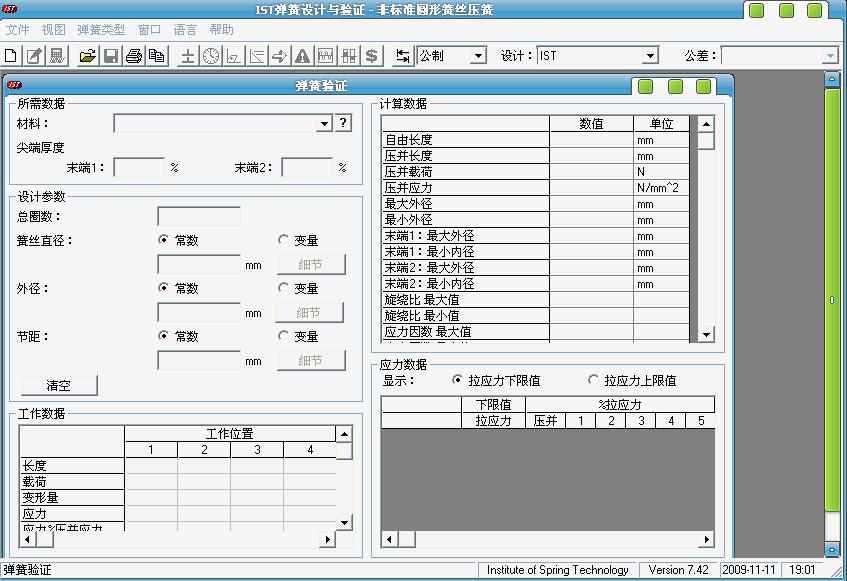Open the 帮助 menu

221,30
